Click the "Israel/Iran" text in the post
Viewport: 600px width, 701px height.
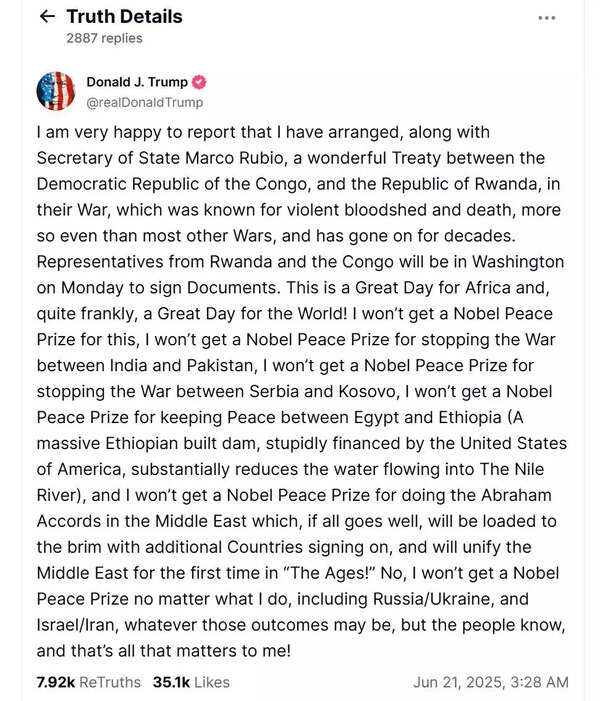[79, 626]
